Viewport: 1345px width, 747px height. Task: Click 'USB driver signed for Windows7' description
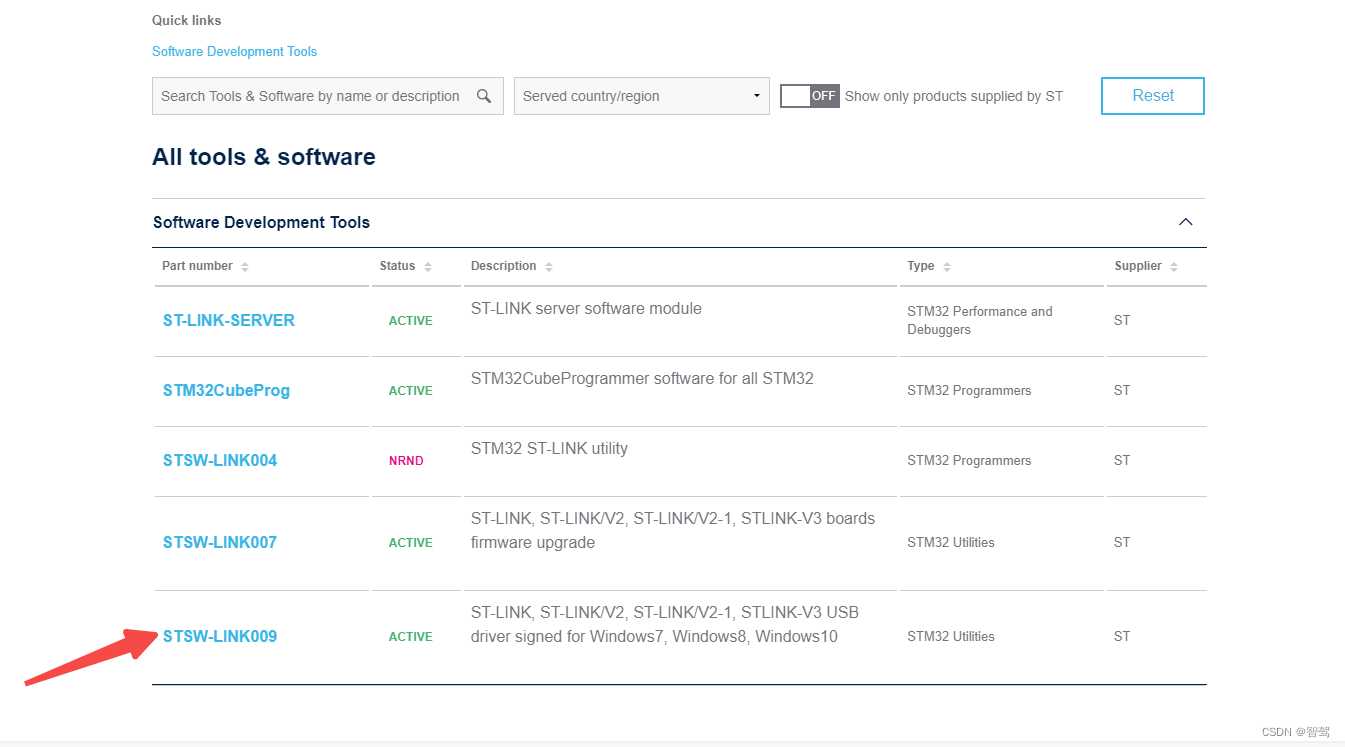click(665, 625)
